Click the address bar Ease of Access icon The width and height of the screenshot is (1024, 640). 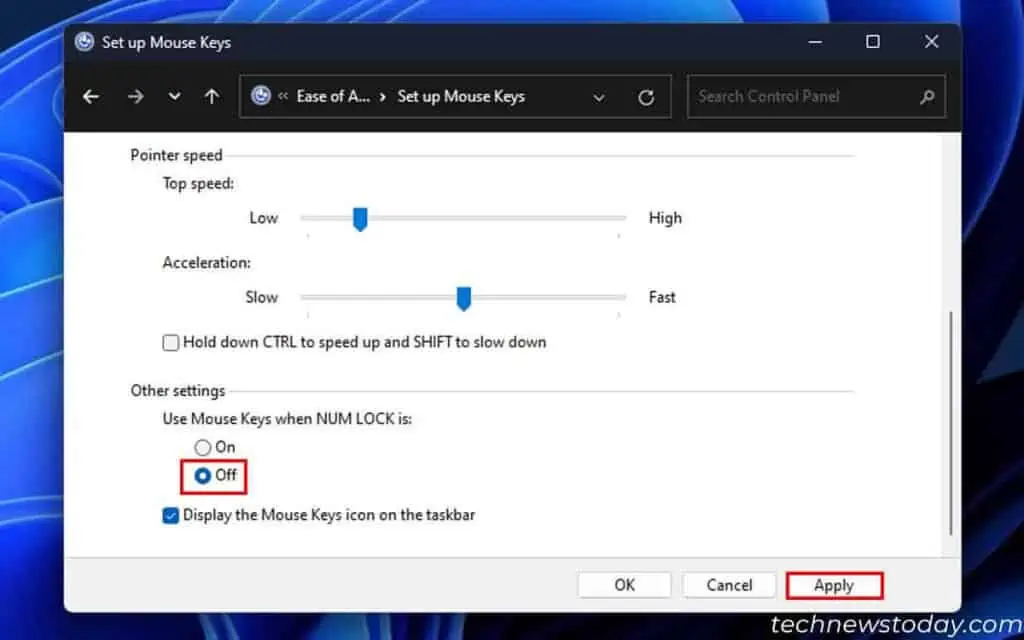261,96
